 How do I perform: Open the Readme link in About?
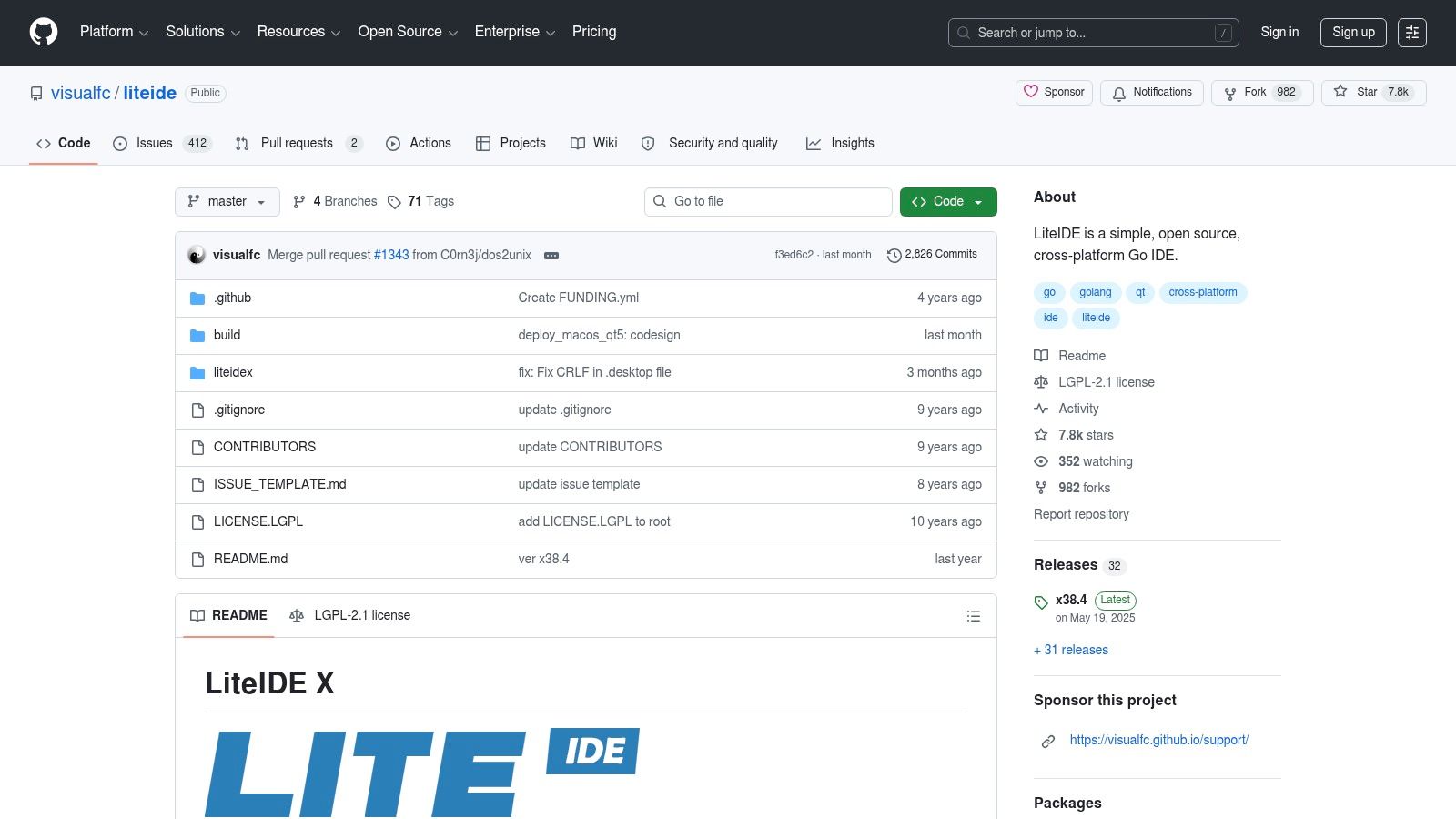click(x=1070, y=356)
